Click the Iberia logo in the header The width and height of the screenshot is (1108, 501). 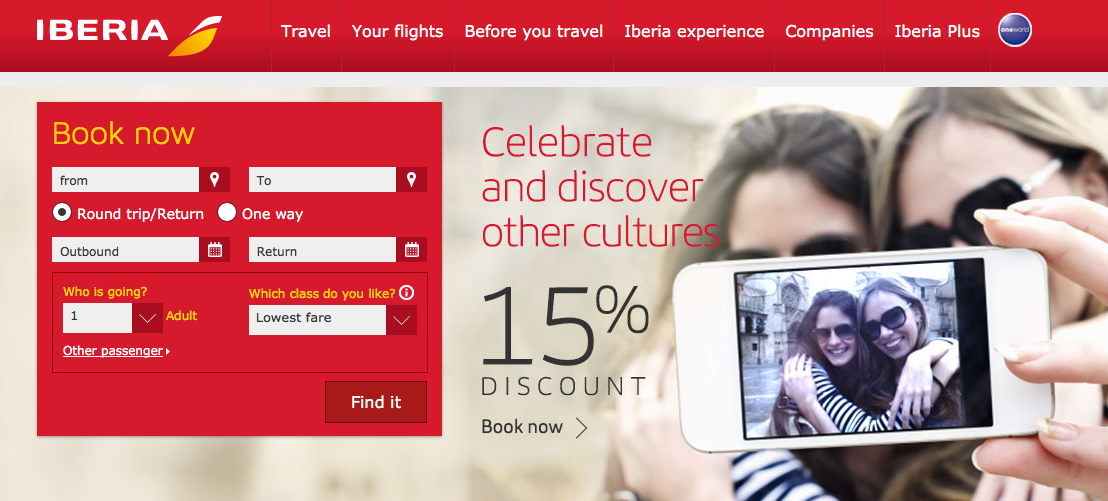tap(129, 35)
